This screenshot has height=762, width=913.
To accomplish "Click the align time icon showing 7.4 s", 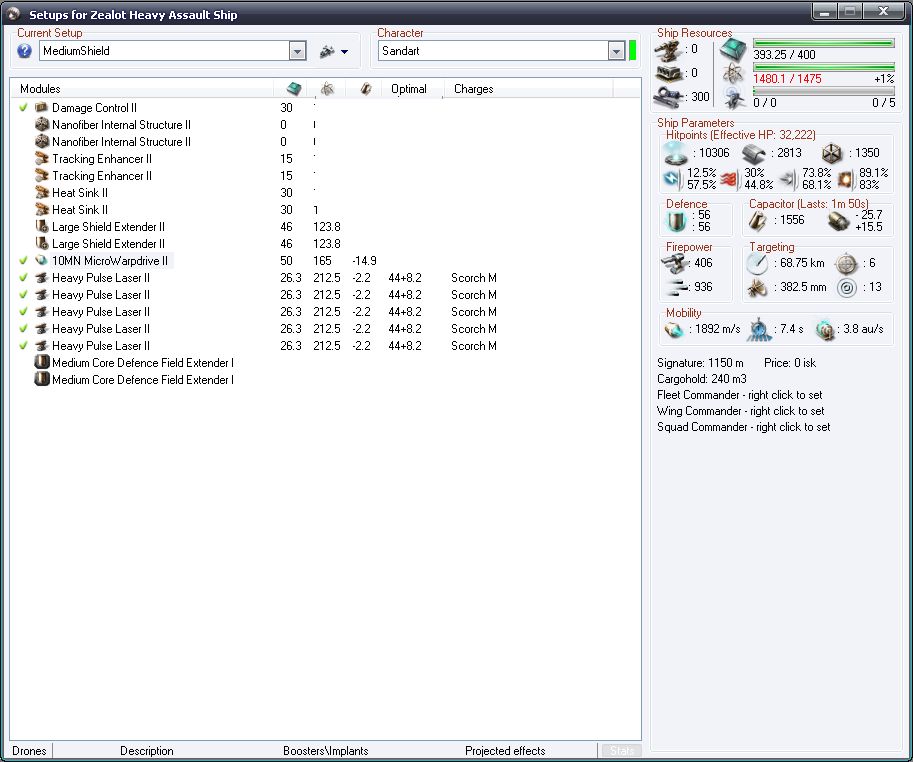I will click(760, 329).
